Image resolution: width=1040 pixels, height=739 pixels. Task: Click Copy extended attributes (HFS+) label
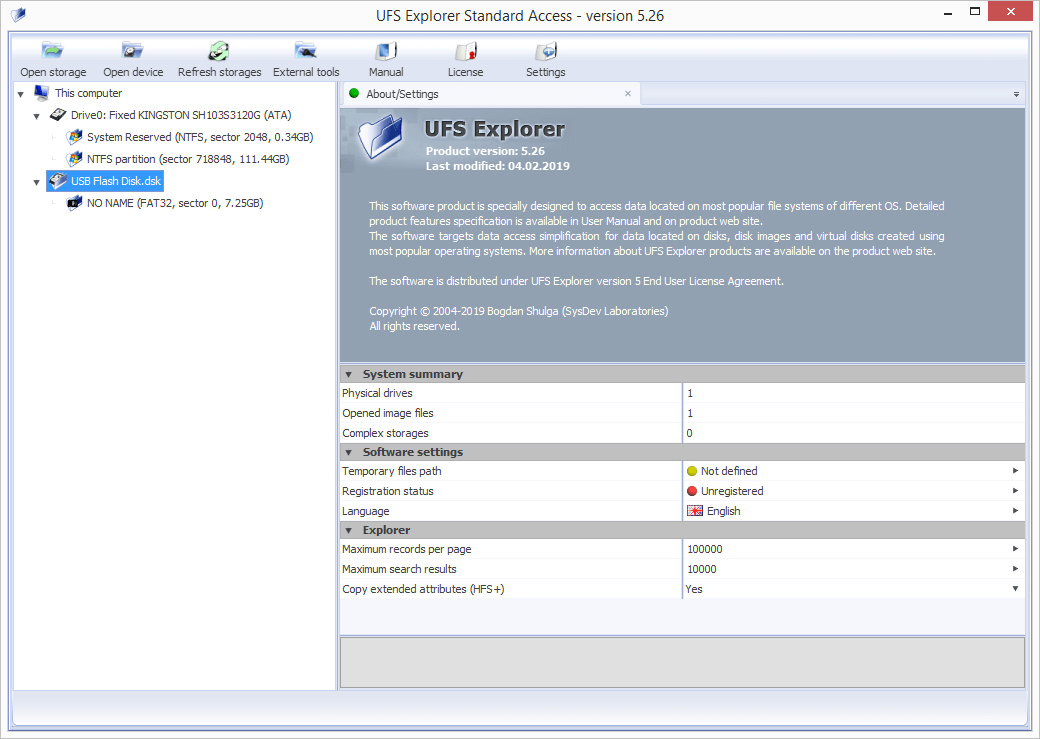[423, 589]
